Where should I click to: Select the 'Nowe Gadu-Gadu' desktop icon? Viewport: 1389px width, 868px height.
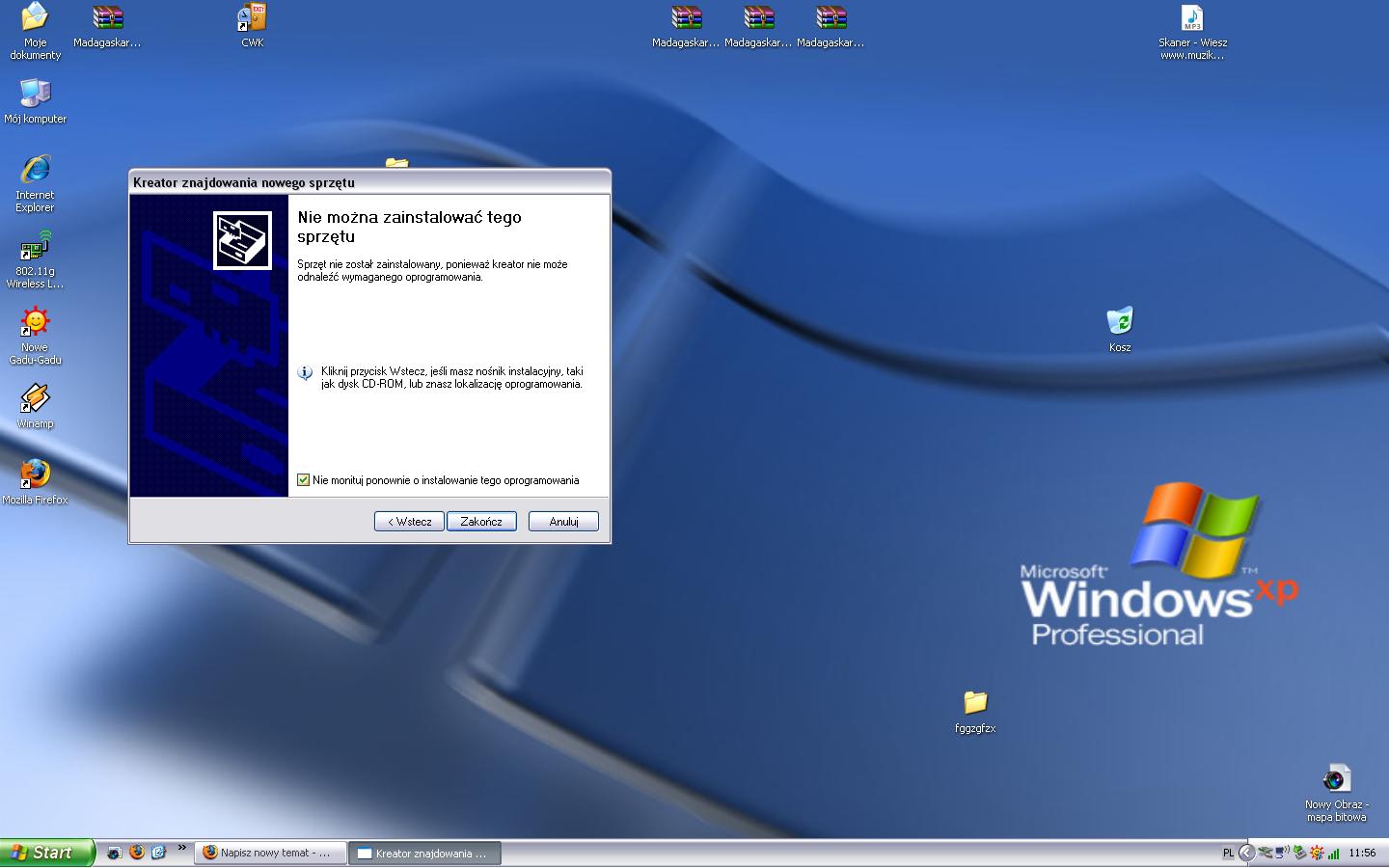pyautogui.click(x=36, y=337)
